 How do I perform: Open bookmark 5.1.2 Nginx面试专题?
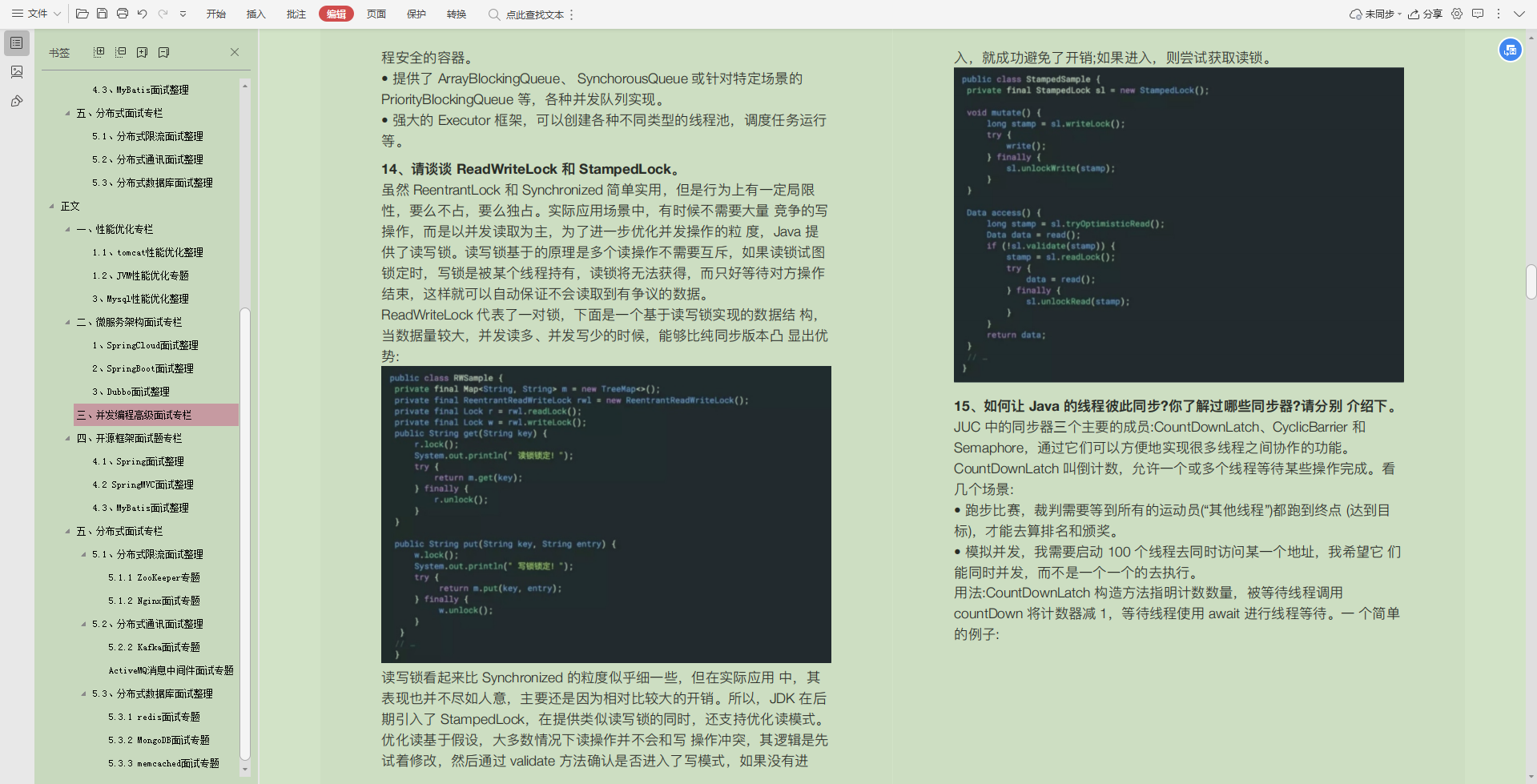coord(154,601)
